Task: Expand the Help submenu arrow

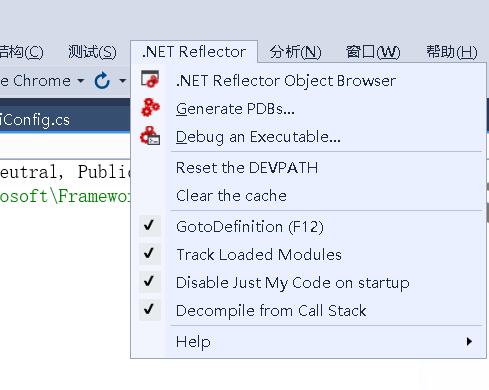Action: tap(469, 341)
